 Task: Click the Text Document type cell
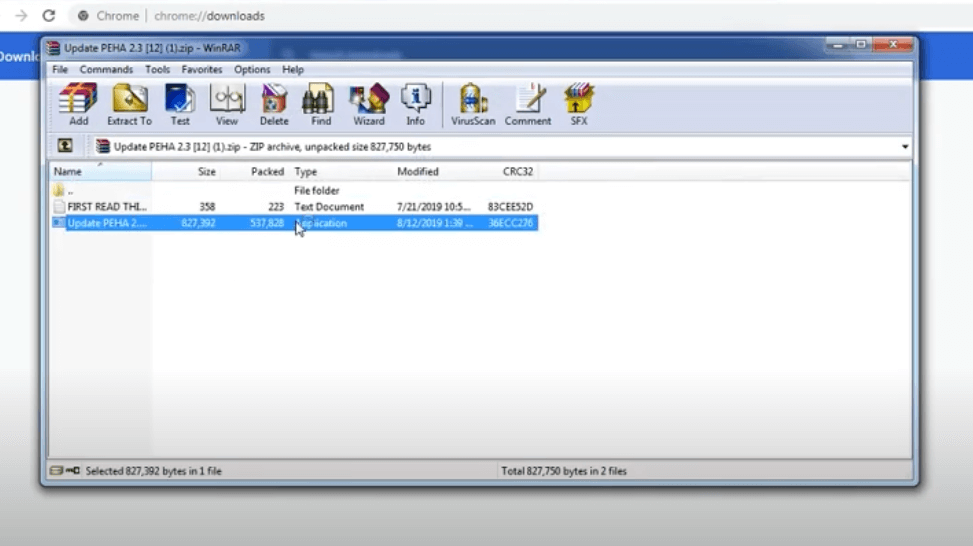pos(329,207)
